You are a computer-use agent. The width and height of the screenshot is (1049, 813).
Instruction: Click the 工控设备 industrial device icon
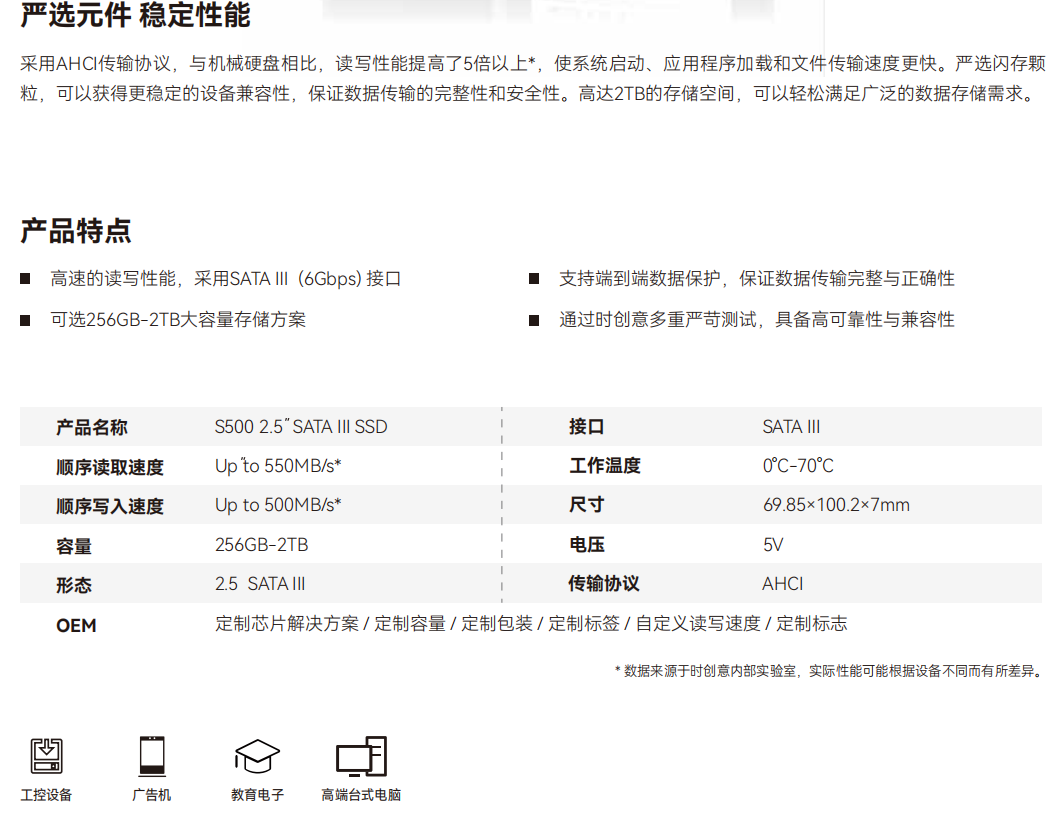click(x=46, y=757)
